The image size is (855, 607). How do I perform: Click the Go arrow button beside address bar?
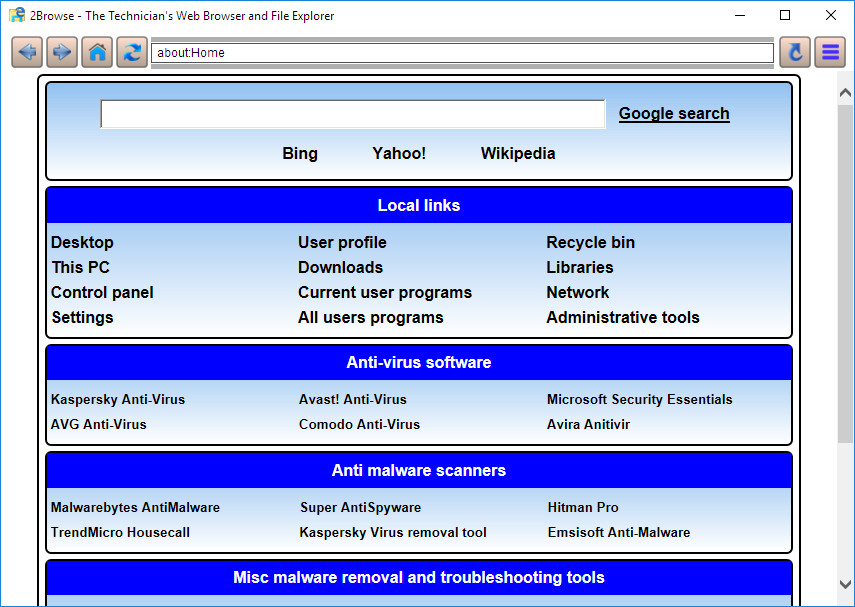click(795, 52)
